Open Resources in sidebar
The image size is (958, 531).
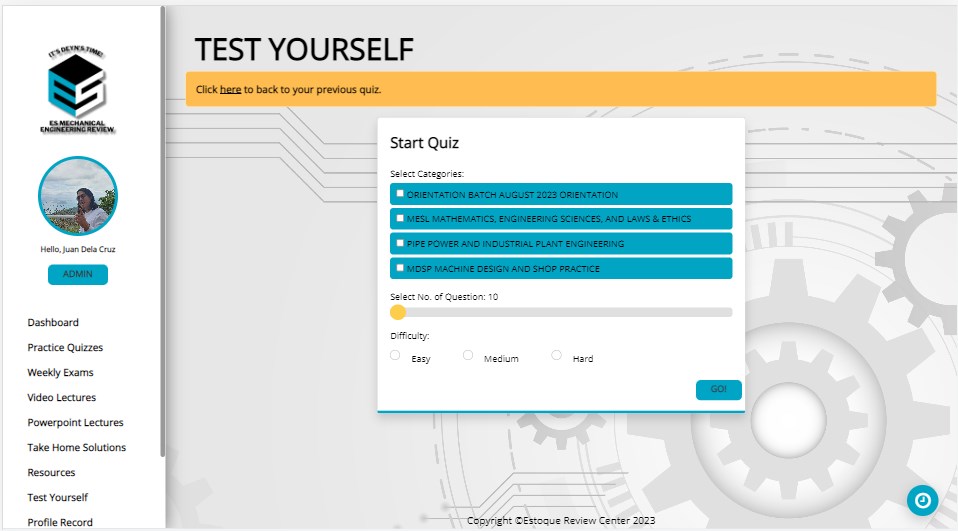pyautogui.click(x=51, y=473)
